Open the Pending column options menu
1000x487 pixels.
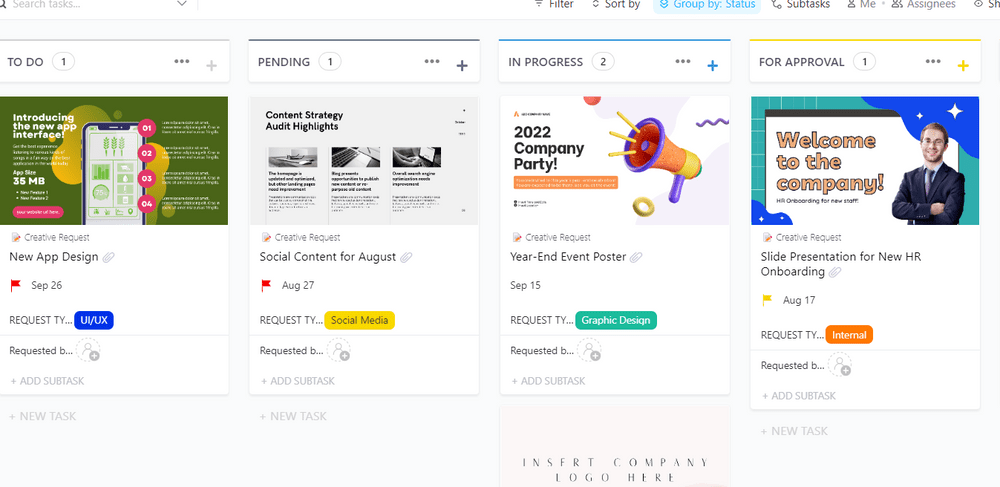tap(432, 62)
